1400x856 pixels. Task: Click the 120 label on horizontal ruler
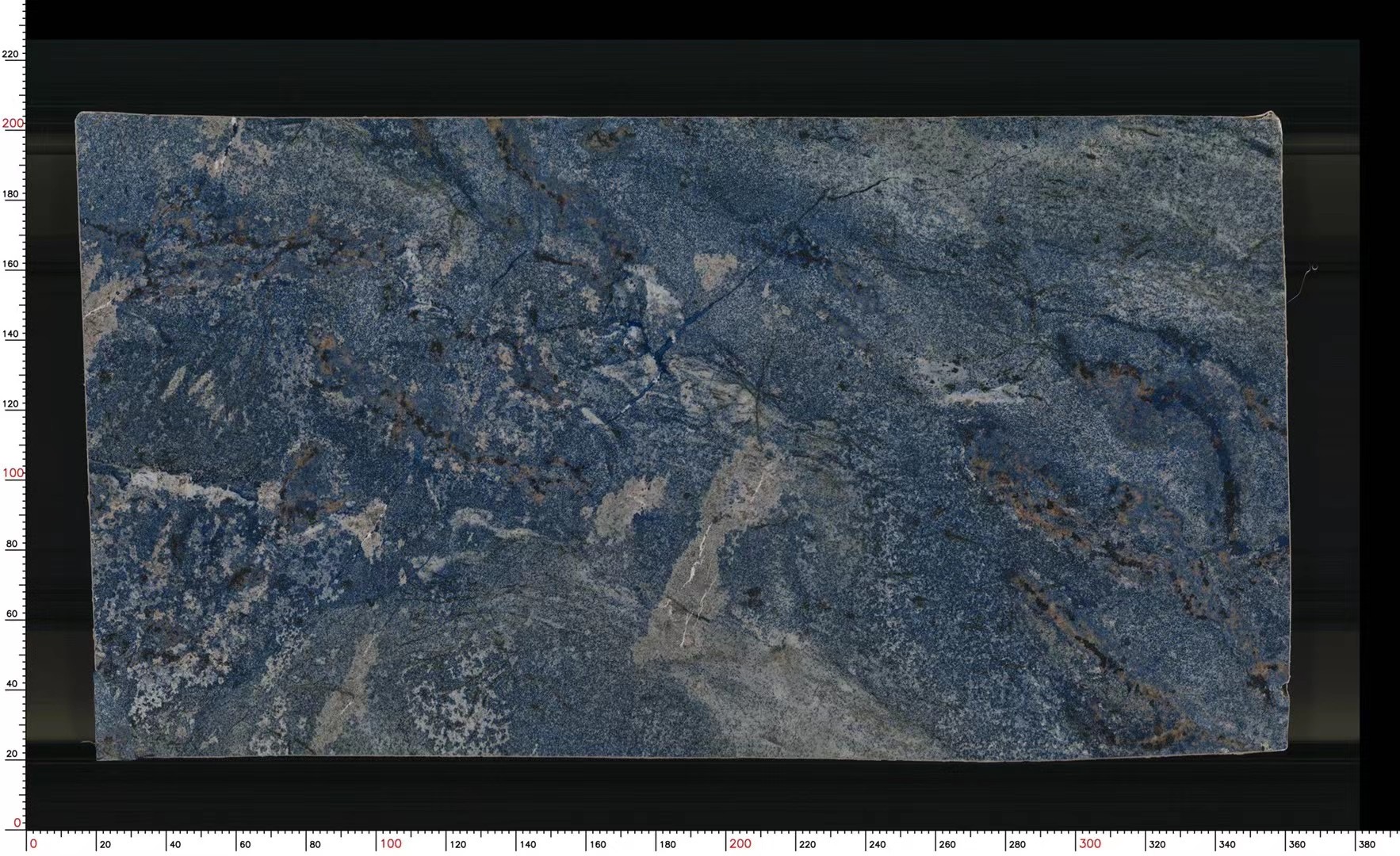click(x=458, y=845)
